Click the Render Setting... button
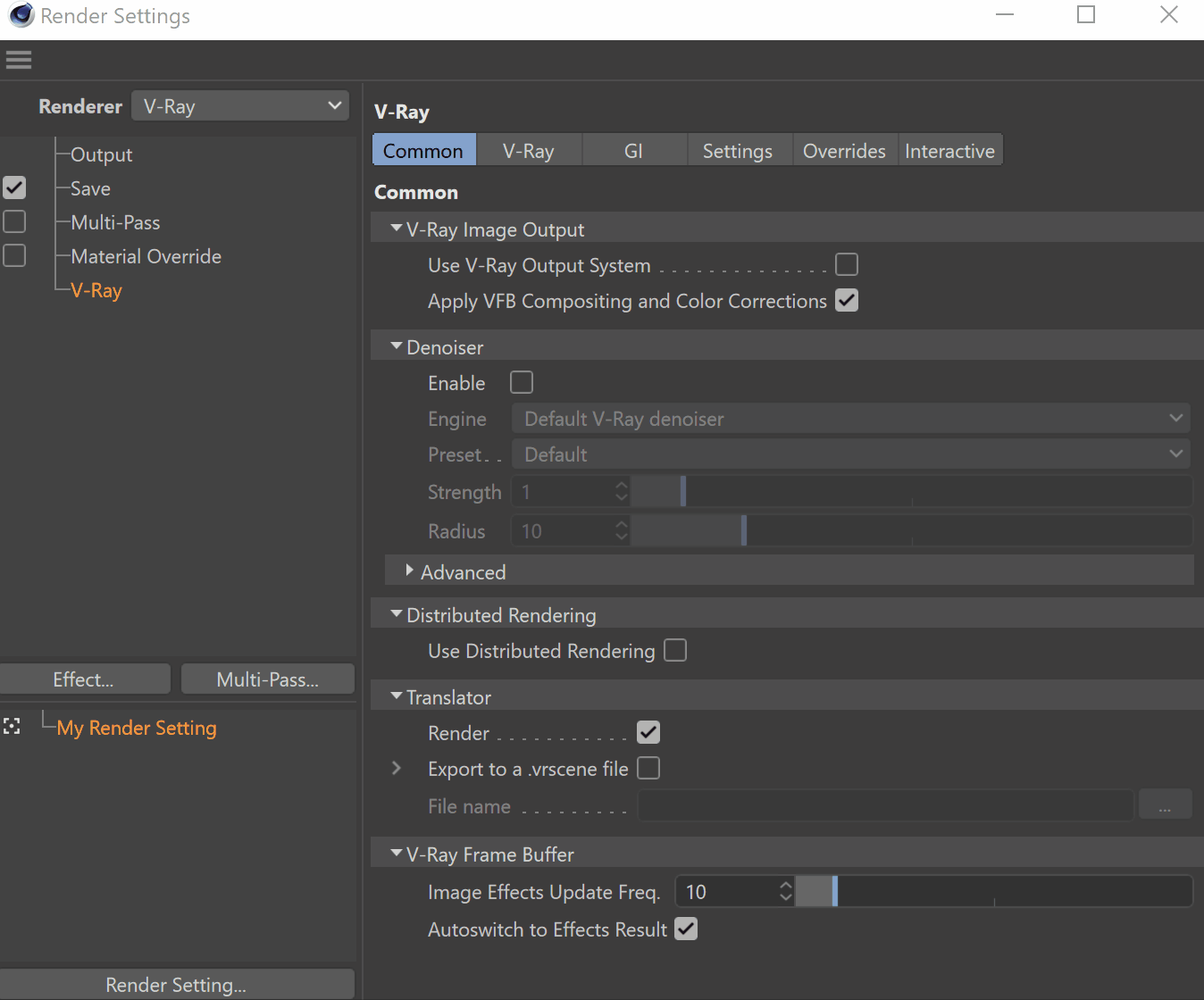 point(176,984)
